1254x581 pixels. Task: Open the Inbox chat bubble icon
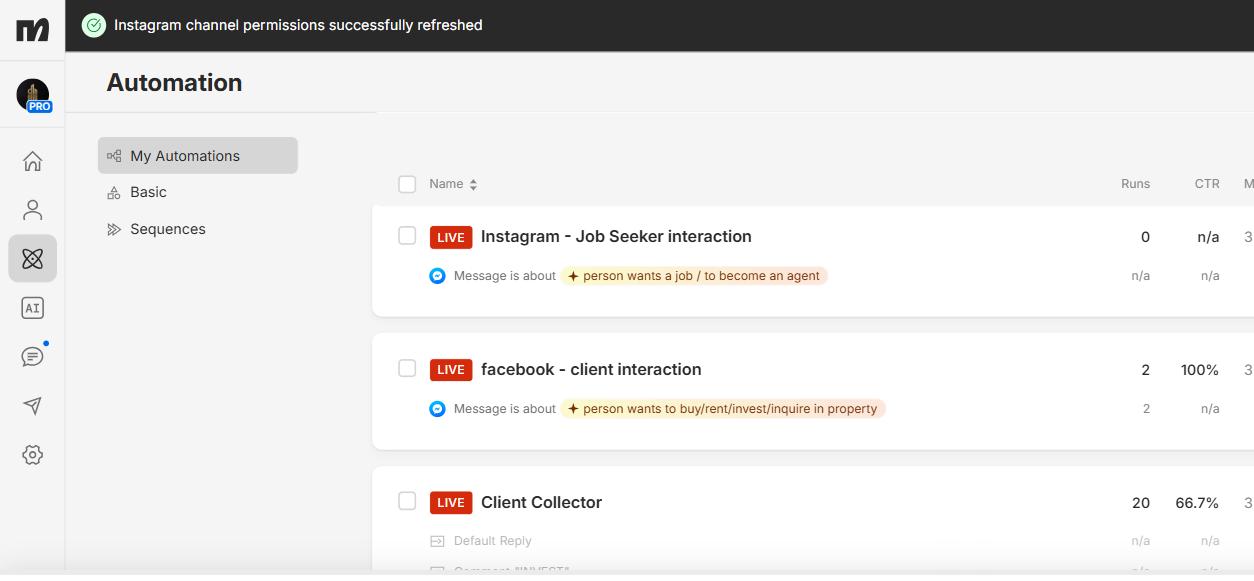tap(32, 357)
